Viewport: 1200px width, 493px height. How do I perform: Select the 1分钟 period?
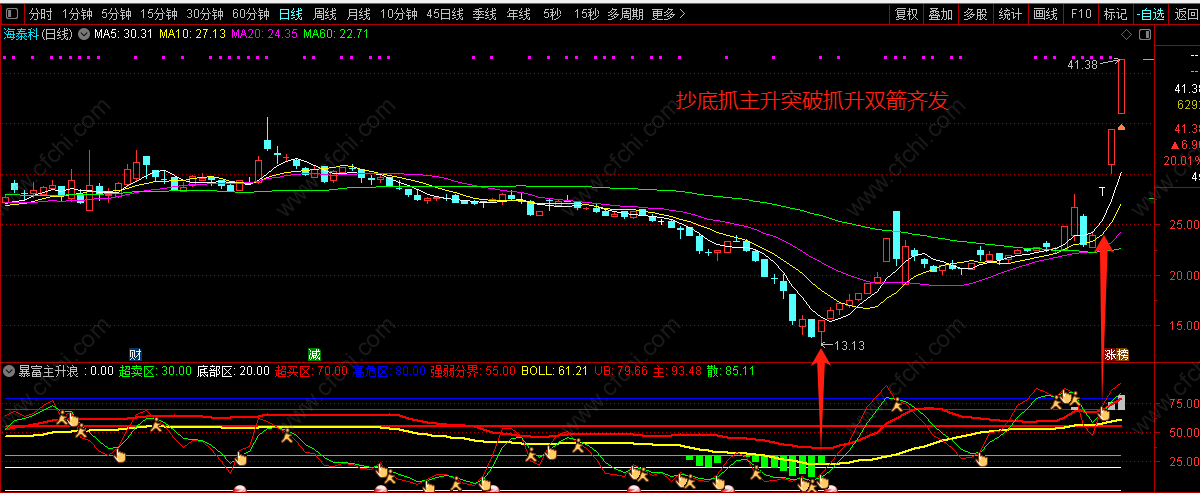pyautogui.click(x=78, y=14)
